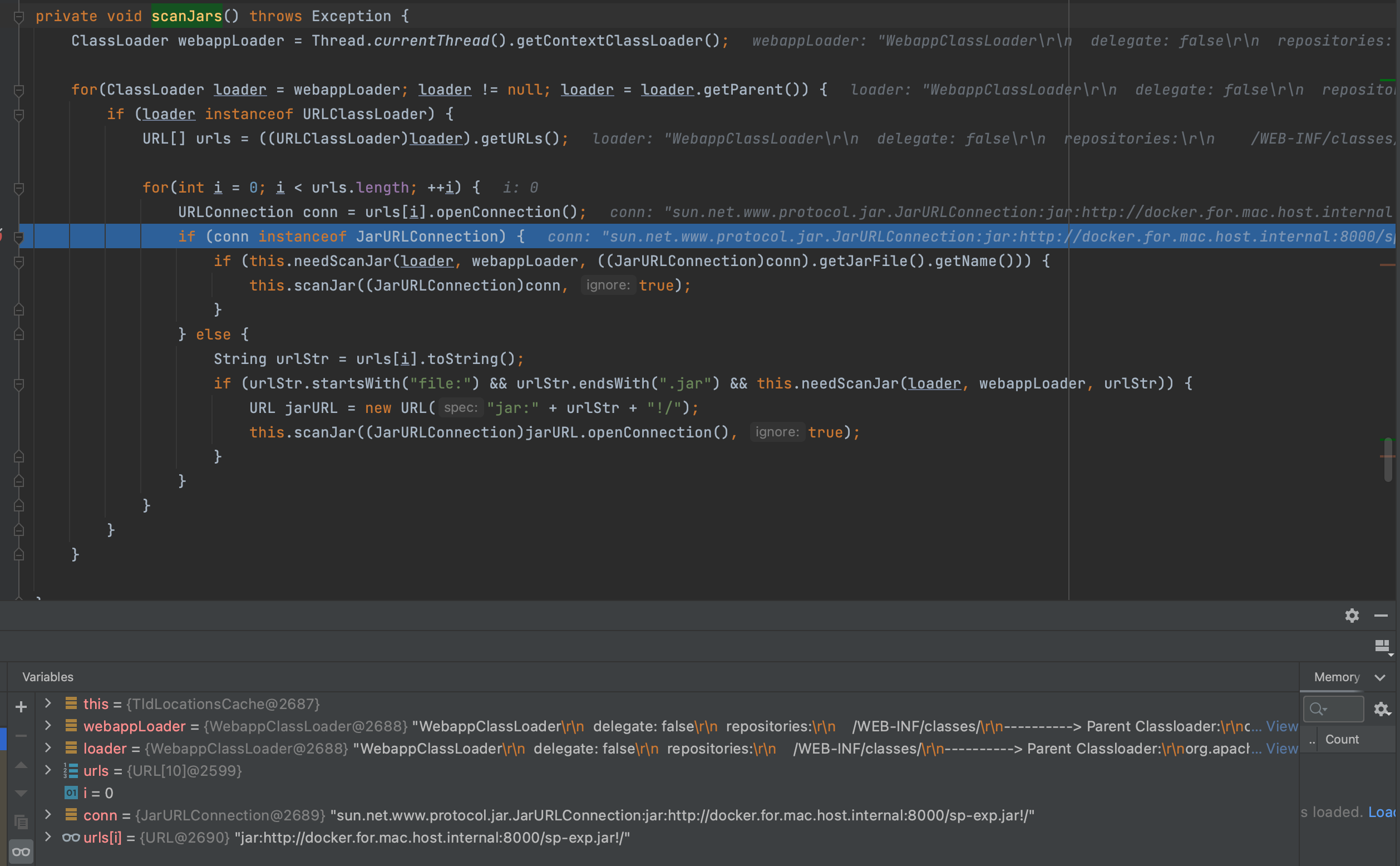Click the highlighted 'instanceof JarURLConnection' line
1400x866 pixels.
[x=707, y=237]
